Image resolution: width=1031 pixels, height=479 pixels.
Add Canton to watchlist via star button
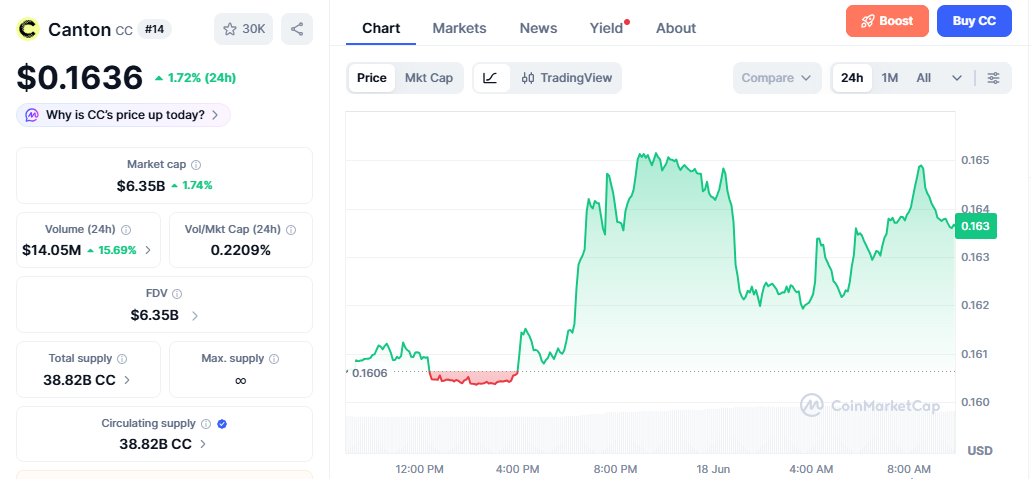(x=243, y=29)
